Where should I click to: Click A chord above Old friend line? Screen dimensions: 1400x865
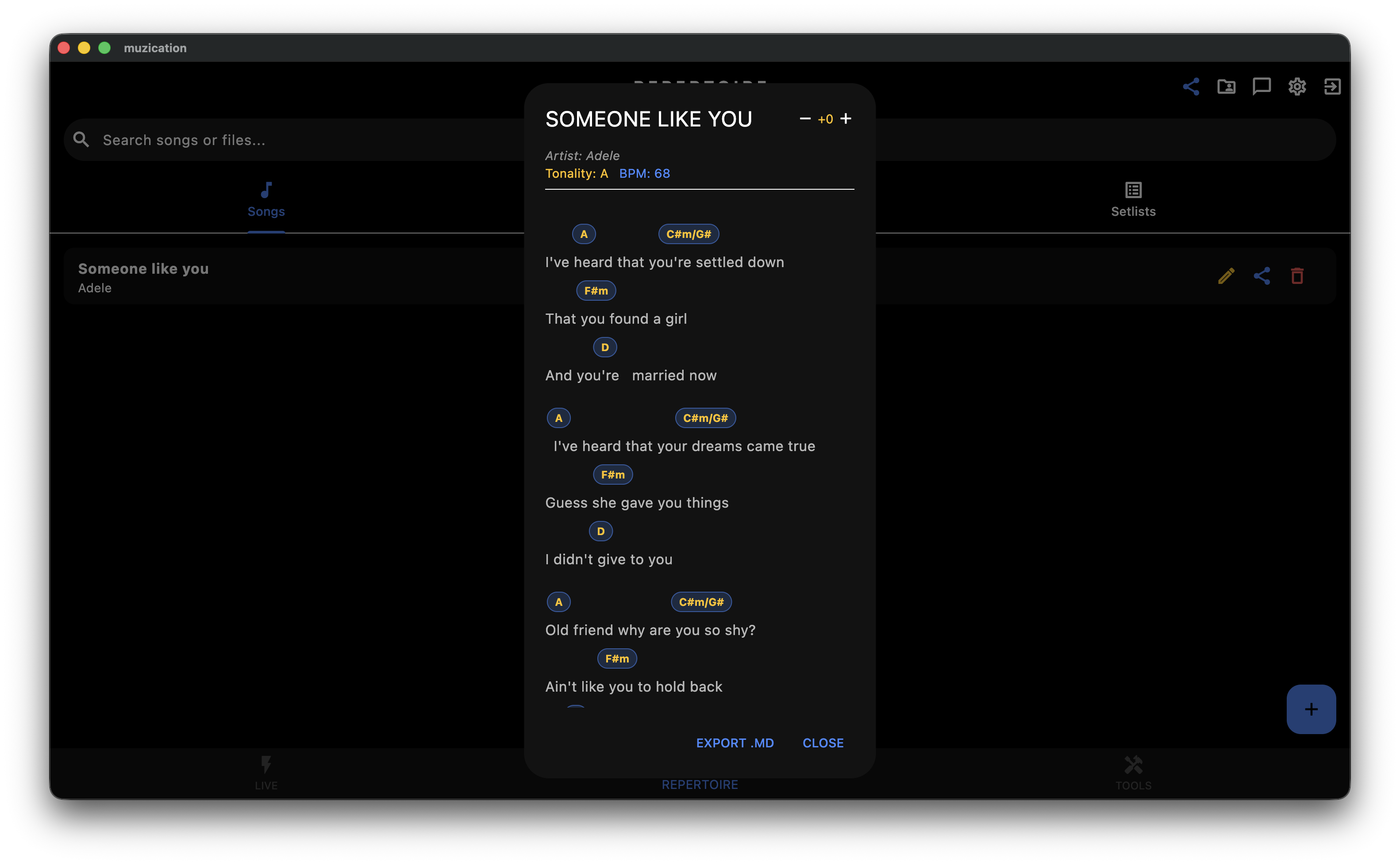(558, 602)
